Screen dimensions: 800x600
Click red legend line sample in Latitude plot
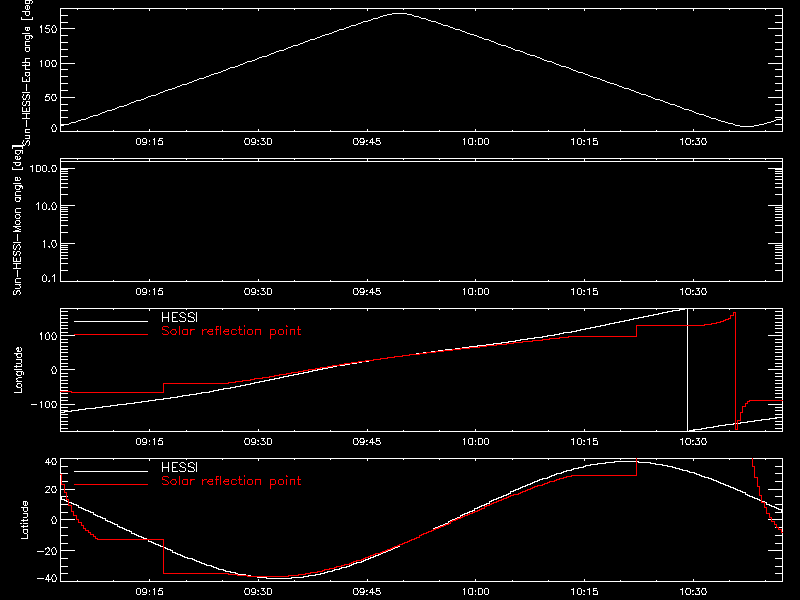[x=111, y=485]
